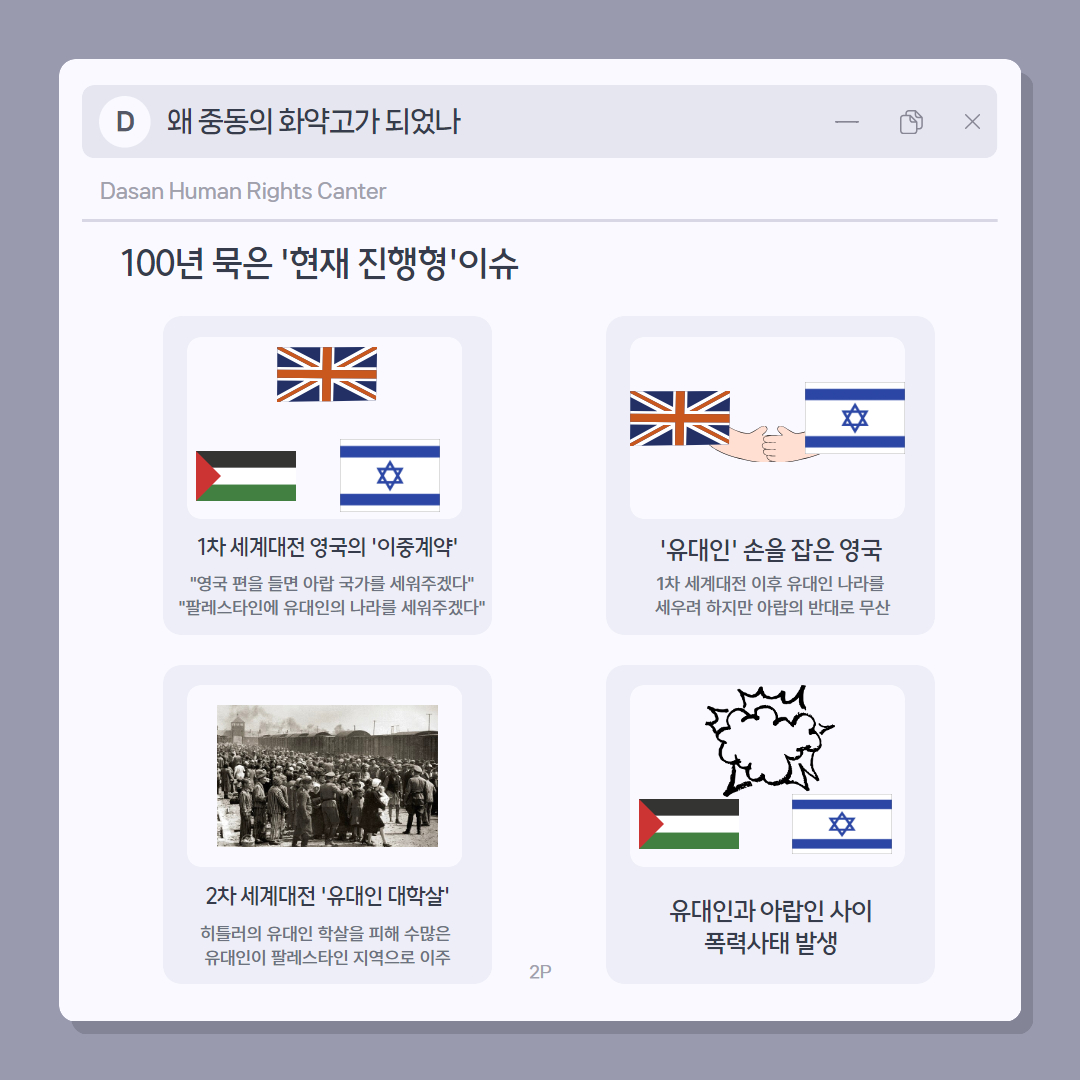Click the Dasan Human Rights Canter label
Image resolution: width=1080 pixels, height=1080 pixels.
pyautogui.click(x=243, y=191)
